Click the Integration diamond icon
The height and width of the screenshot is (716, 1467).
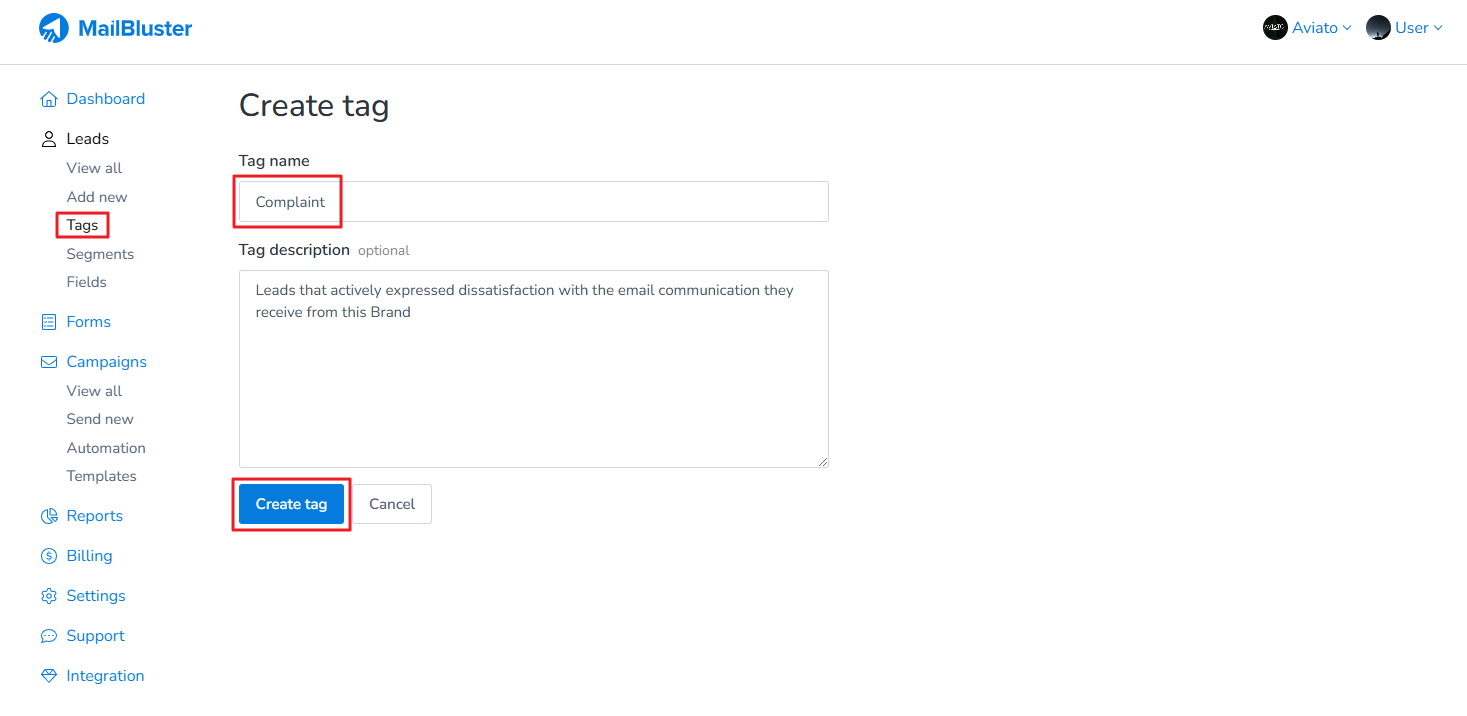coord(48,676)
